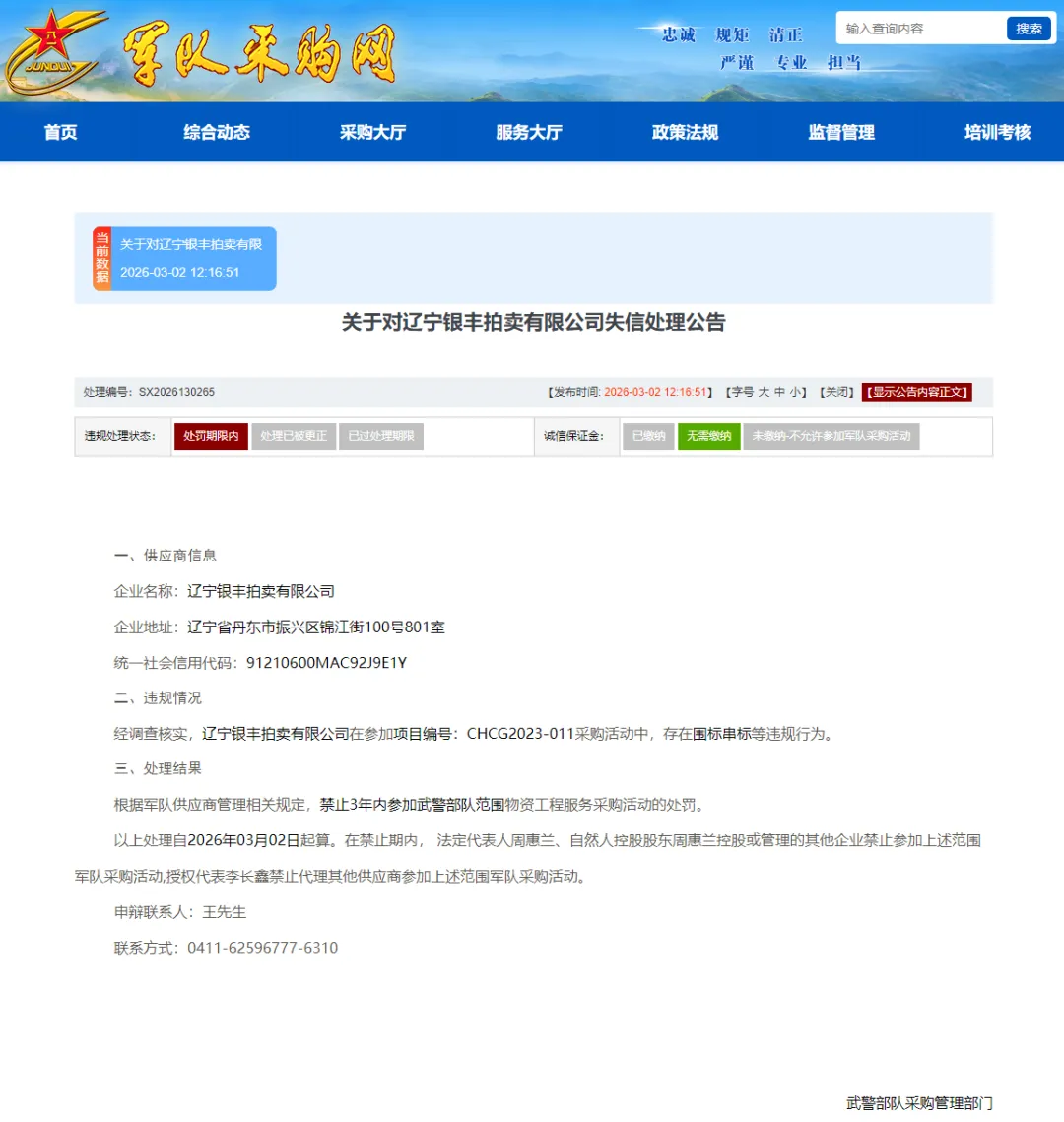Click the 申辩联系人 王先生 line
This screenshot has width=1064, height=1122.
tap(179, 911)
